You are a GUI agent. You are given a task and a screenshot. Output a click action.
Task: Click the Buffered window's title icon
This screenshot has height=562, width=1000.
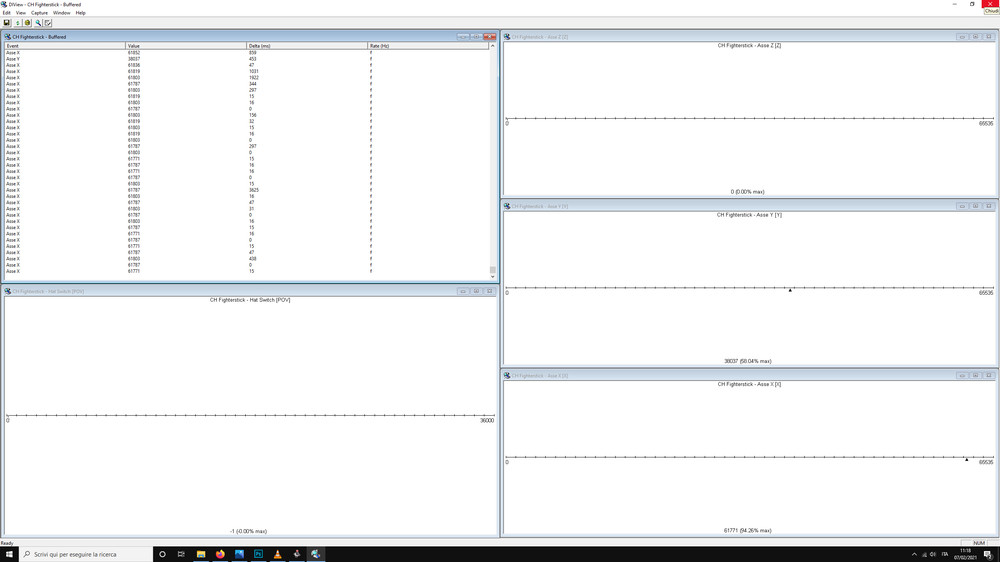[x=8, y=37]
